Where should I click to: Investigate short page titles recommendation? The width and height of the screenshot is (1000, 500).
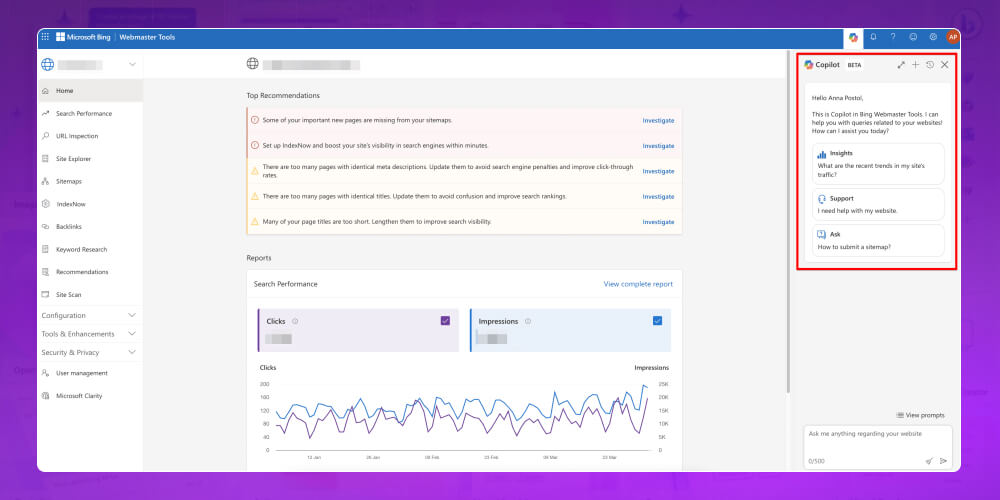(658, 222)
